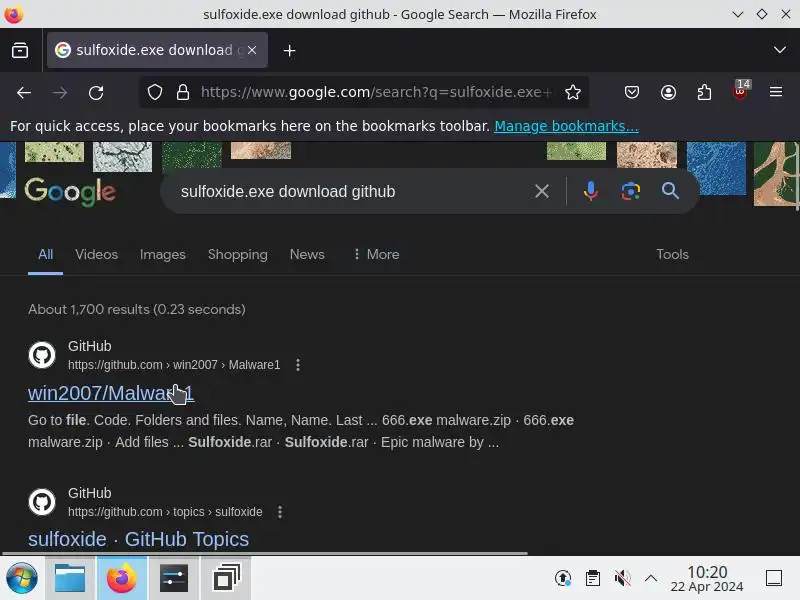Click GitHub favicon of Malware1 result
Viewport: 800px width, 600px height.
(x=42, y=355)
